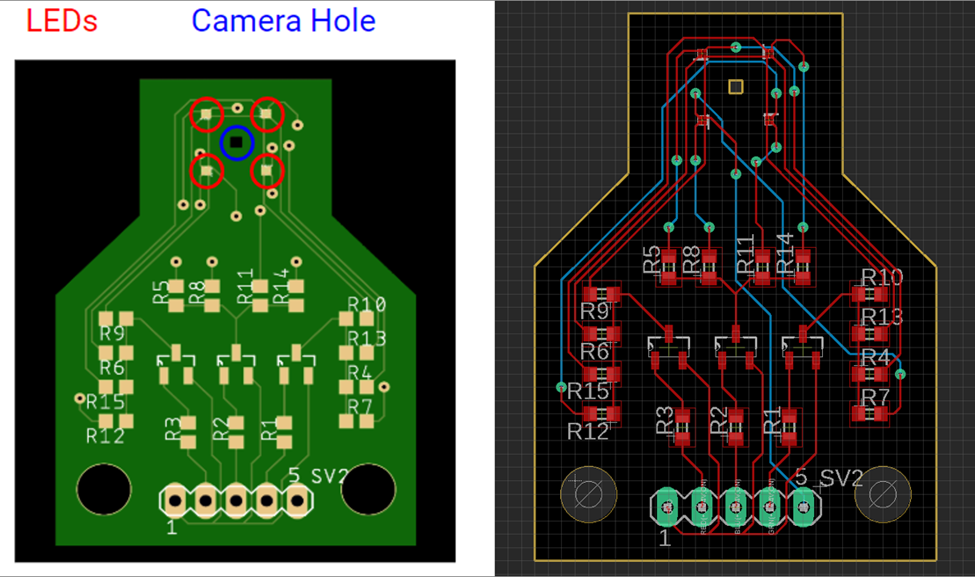Screen dimensions: 975x577
Task: Click the blue Camera Hole label
Action: [x=283, y=21]
